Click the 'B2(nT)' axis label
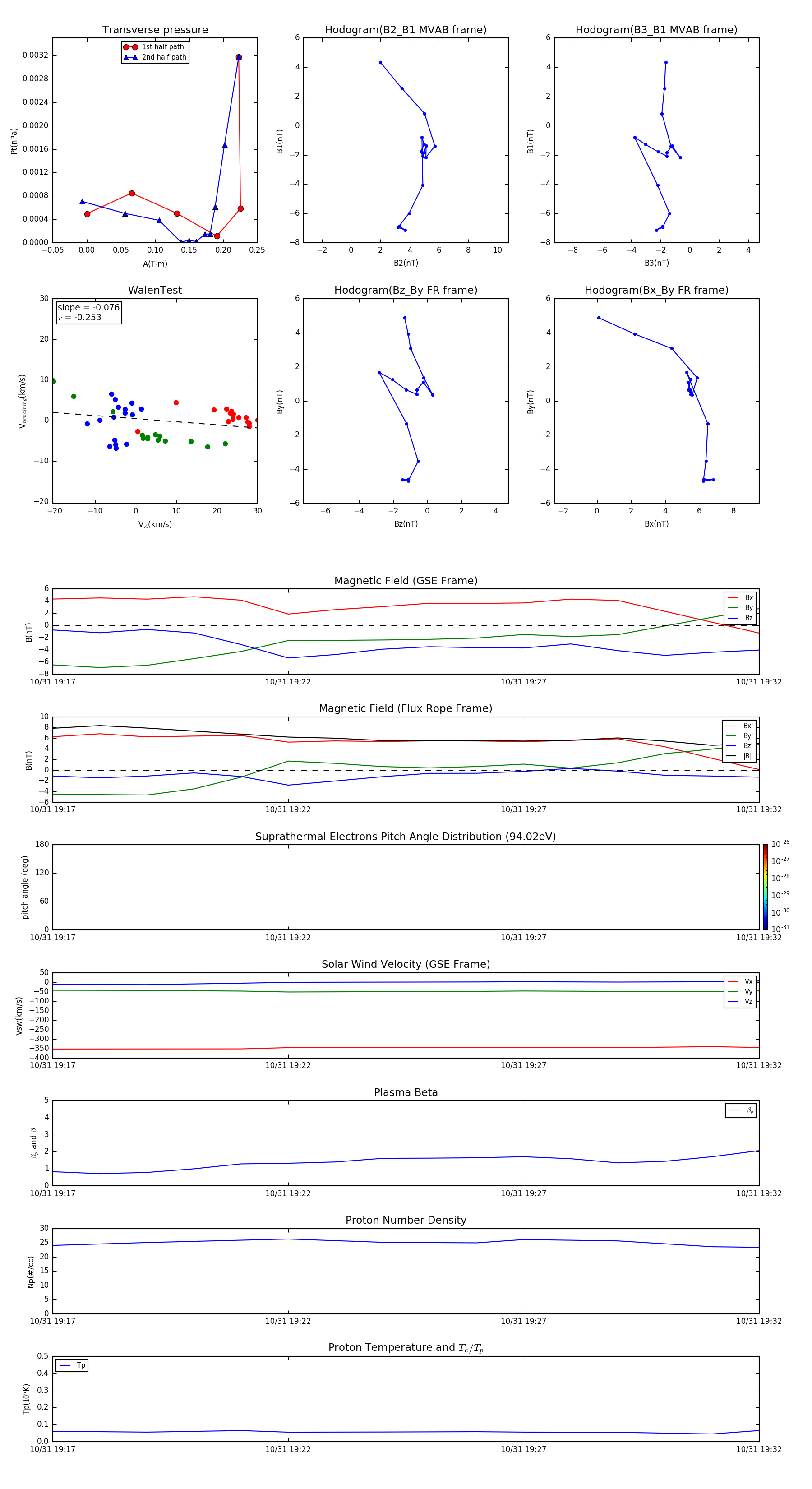The width and height of the screenshot is (812, 1489). [406, 263]
